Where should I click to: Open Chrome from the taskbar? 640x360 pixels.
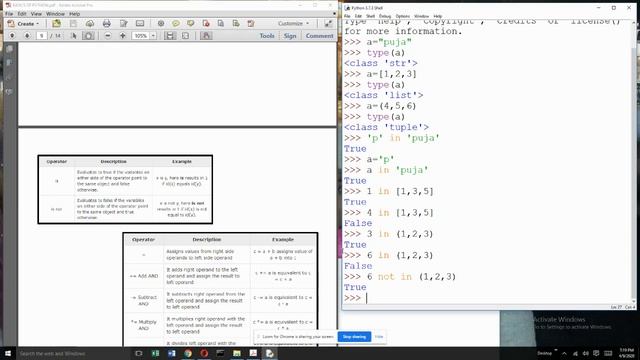[188, 353]
